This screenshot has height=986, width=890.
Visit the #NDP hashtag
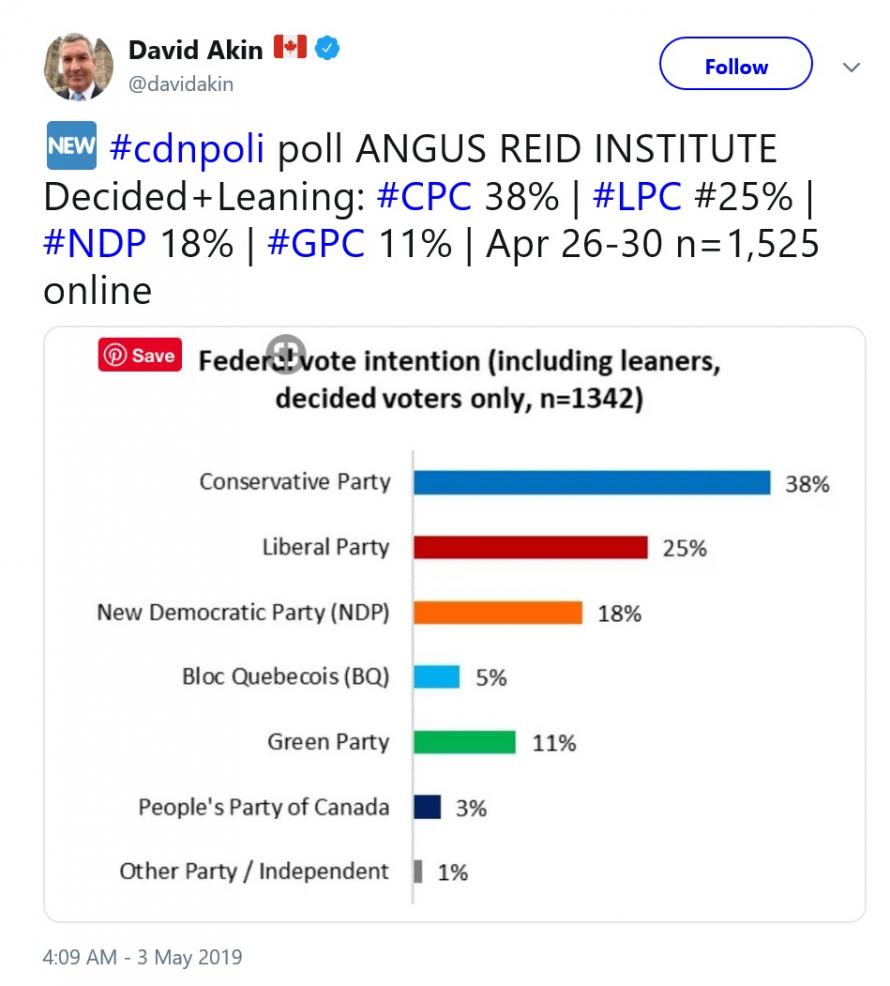[96, 243]
